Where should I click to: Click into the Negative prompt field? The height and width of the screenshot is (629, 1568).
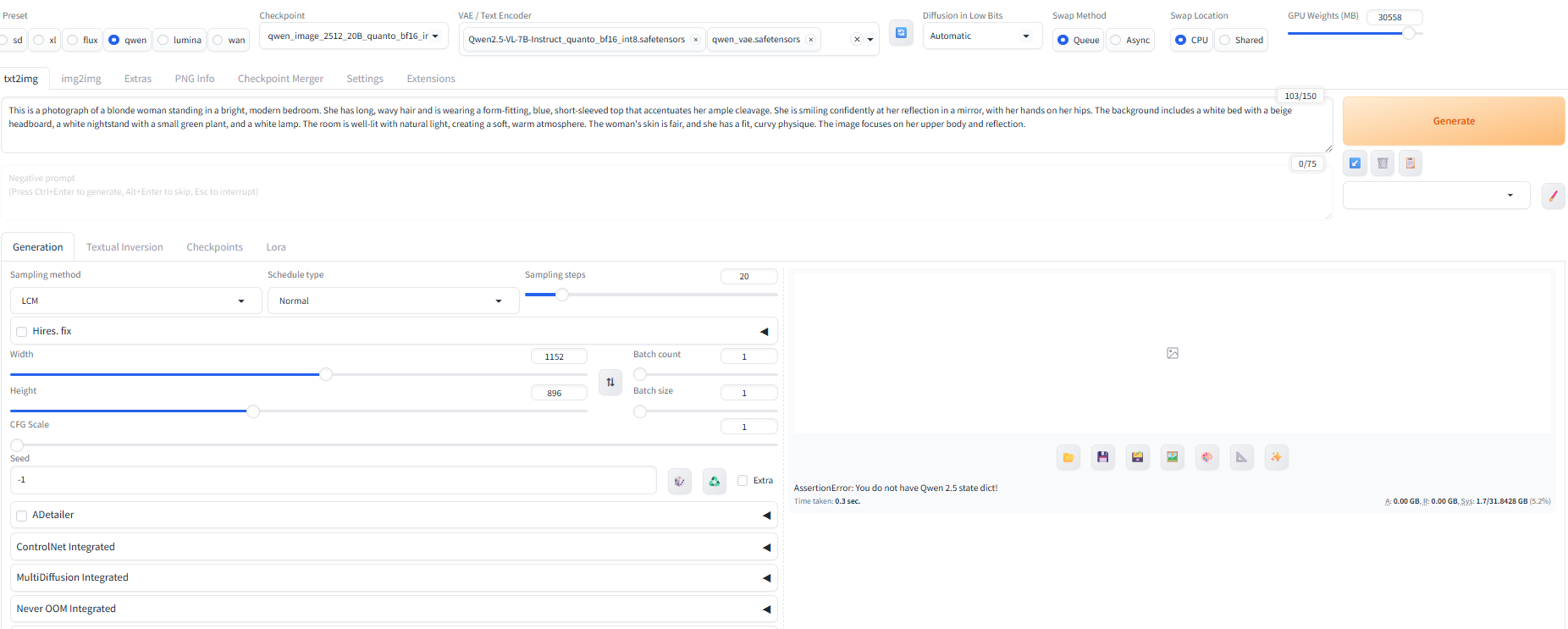(x=666, y=192)
